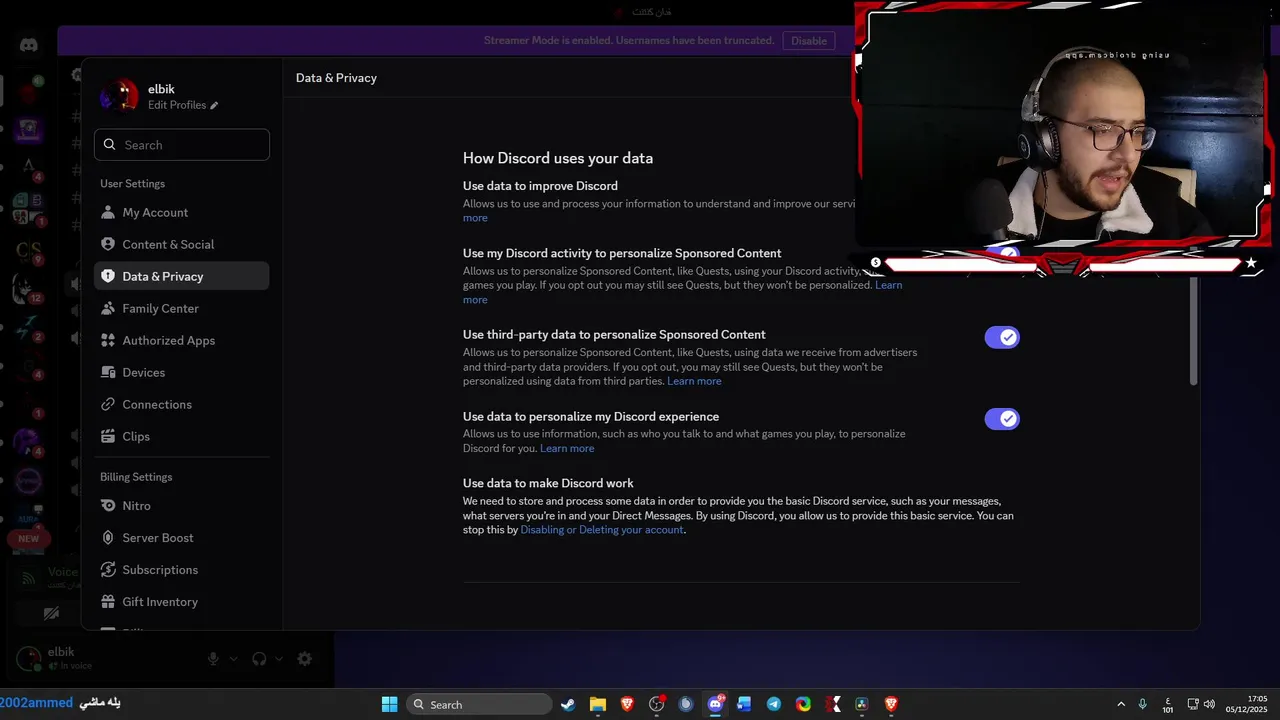The height and width of the screenshot is (720, 1280).
Task: Open Family Center settings
Action: [182, 308]
